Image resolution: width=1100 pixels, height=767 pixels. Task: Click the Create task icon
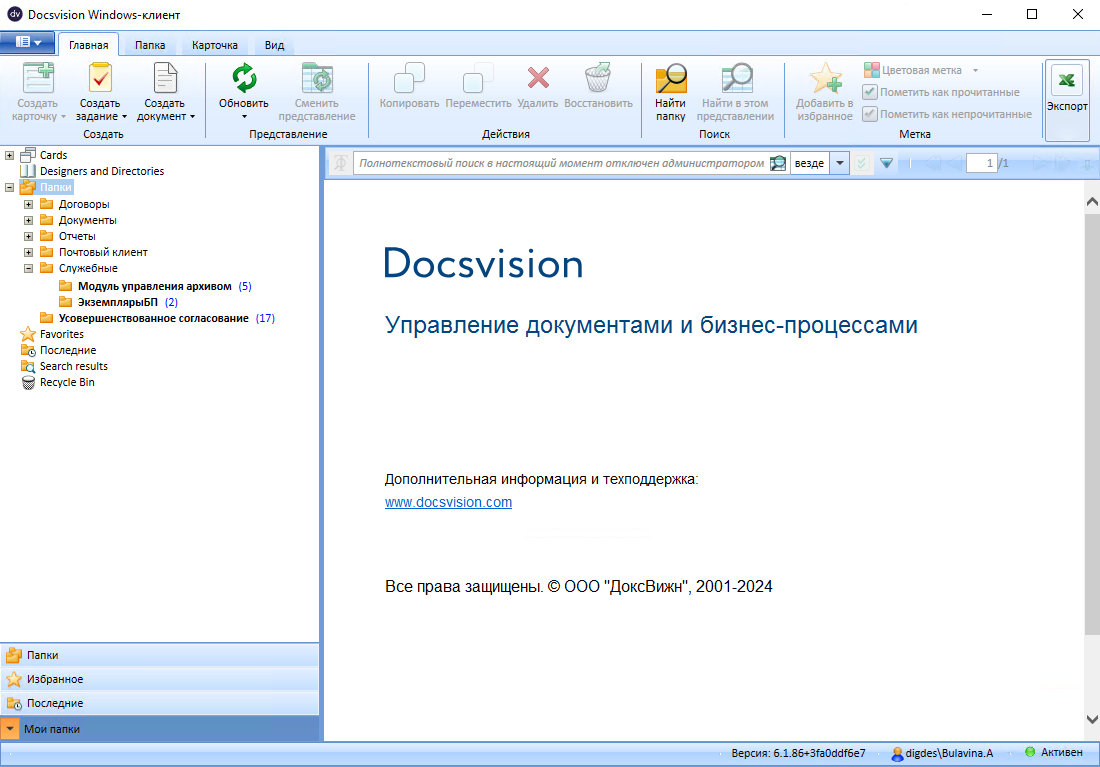click(x=100, y=79)
